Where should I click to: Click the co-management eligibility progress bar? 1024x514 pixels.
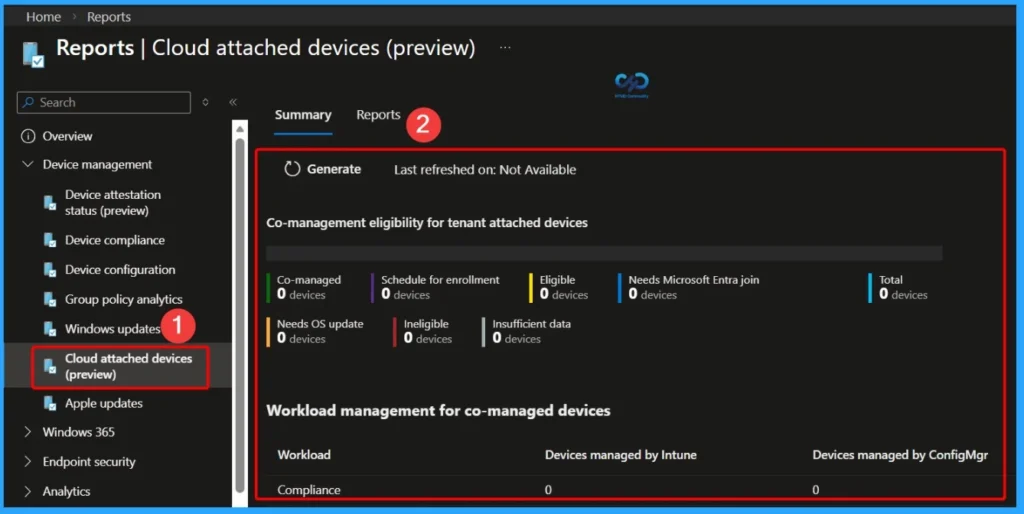pyautogui.click(x=604, y=253)
